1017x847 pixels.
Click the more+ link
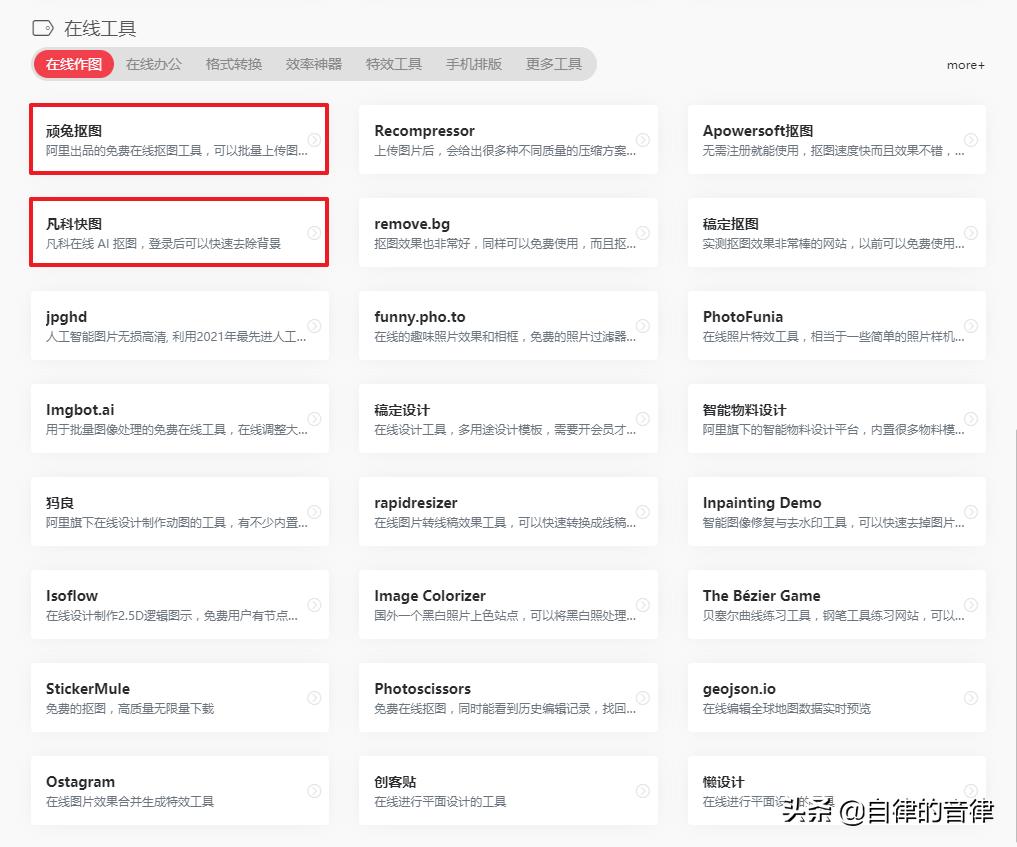coord(964,64)
